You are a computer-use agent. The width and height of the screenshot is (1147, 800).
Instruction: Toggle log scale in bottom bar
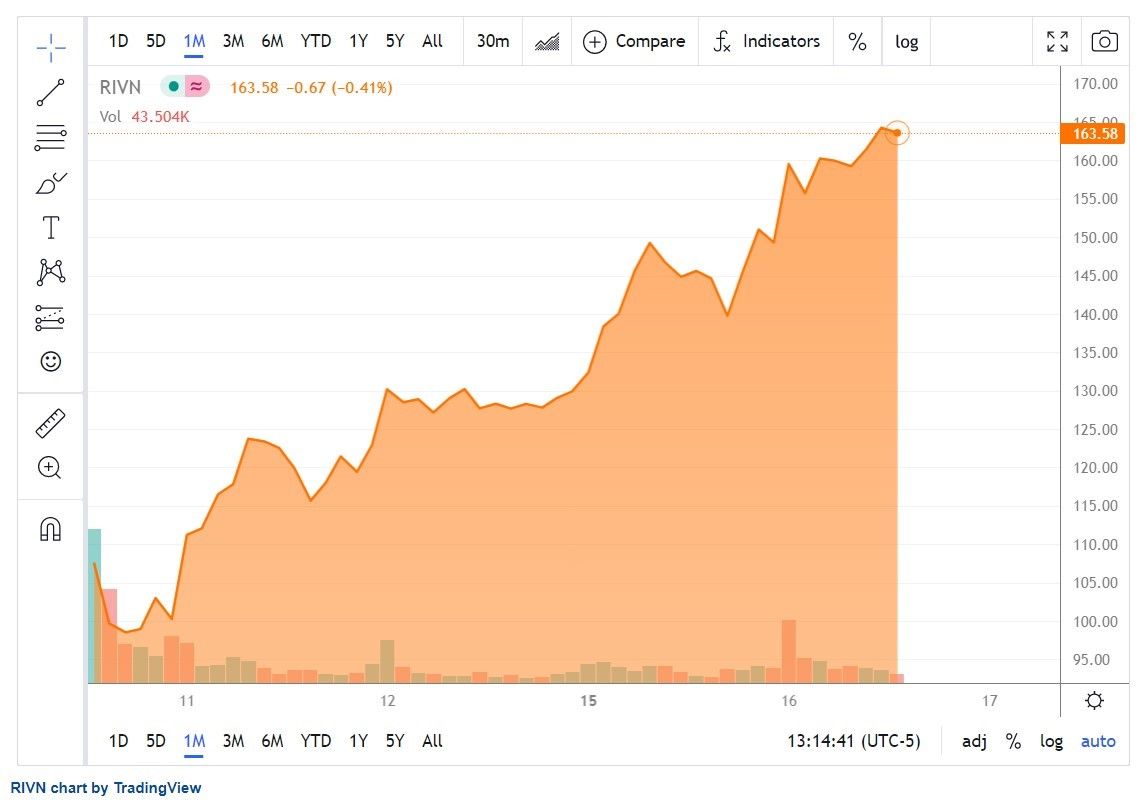pos(1051,741)
